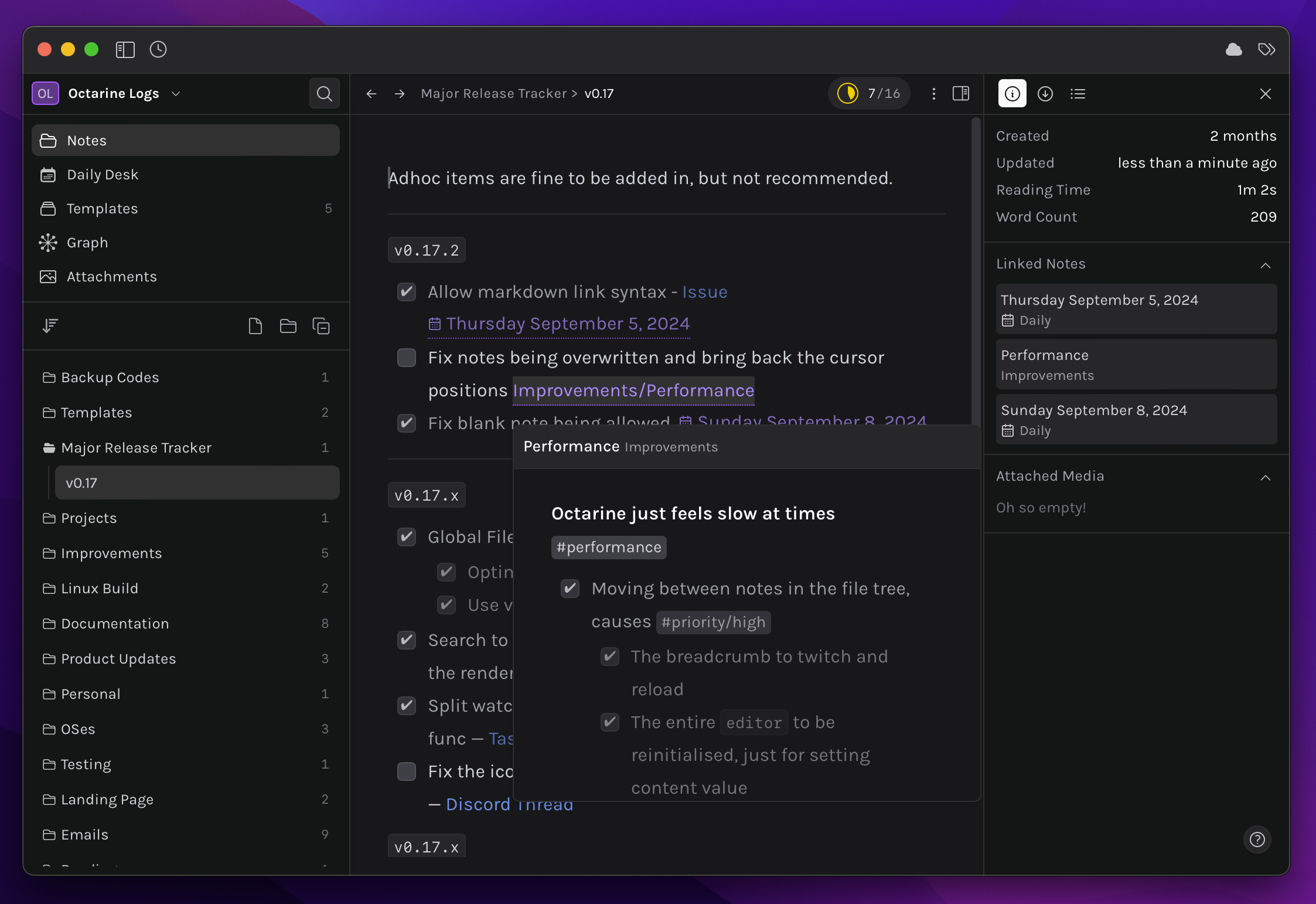
Task: Expand the Projects folder
Action: coord(186,518)
